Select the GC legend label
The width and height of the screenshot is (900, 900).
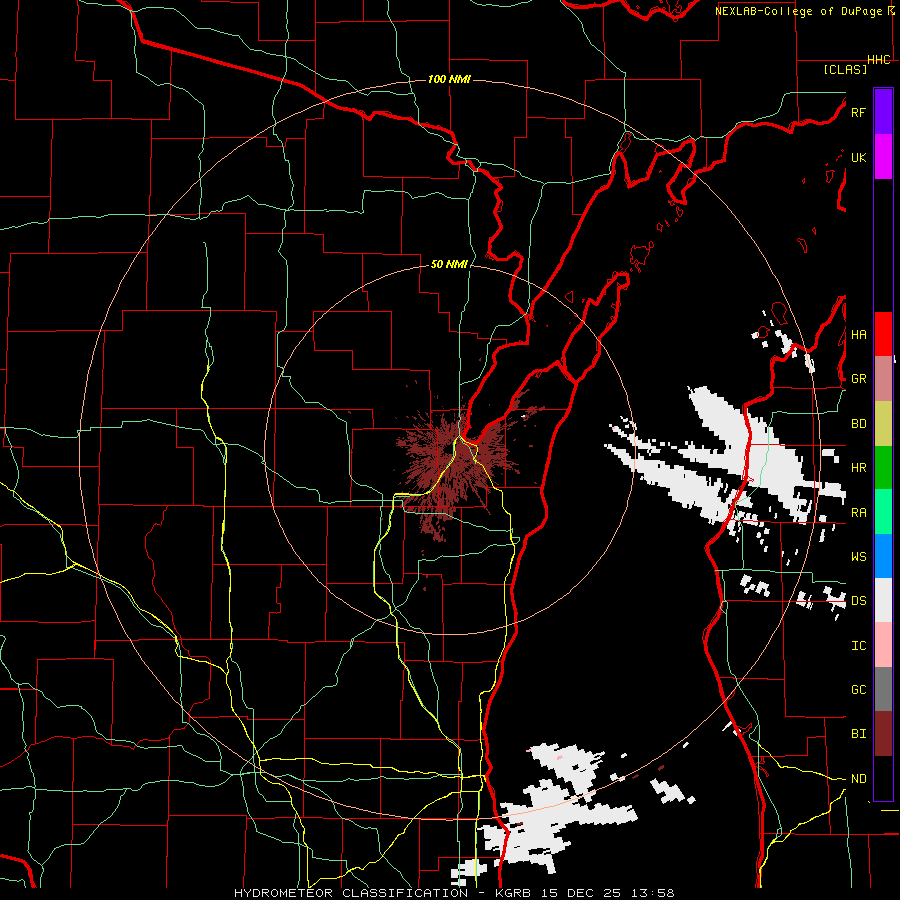tap(858, 690)
